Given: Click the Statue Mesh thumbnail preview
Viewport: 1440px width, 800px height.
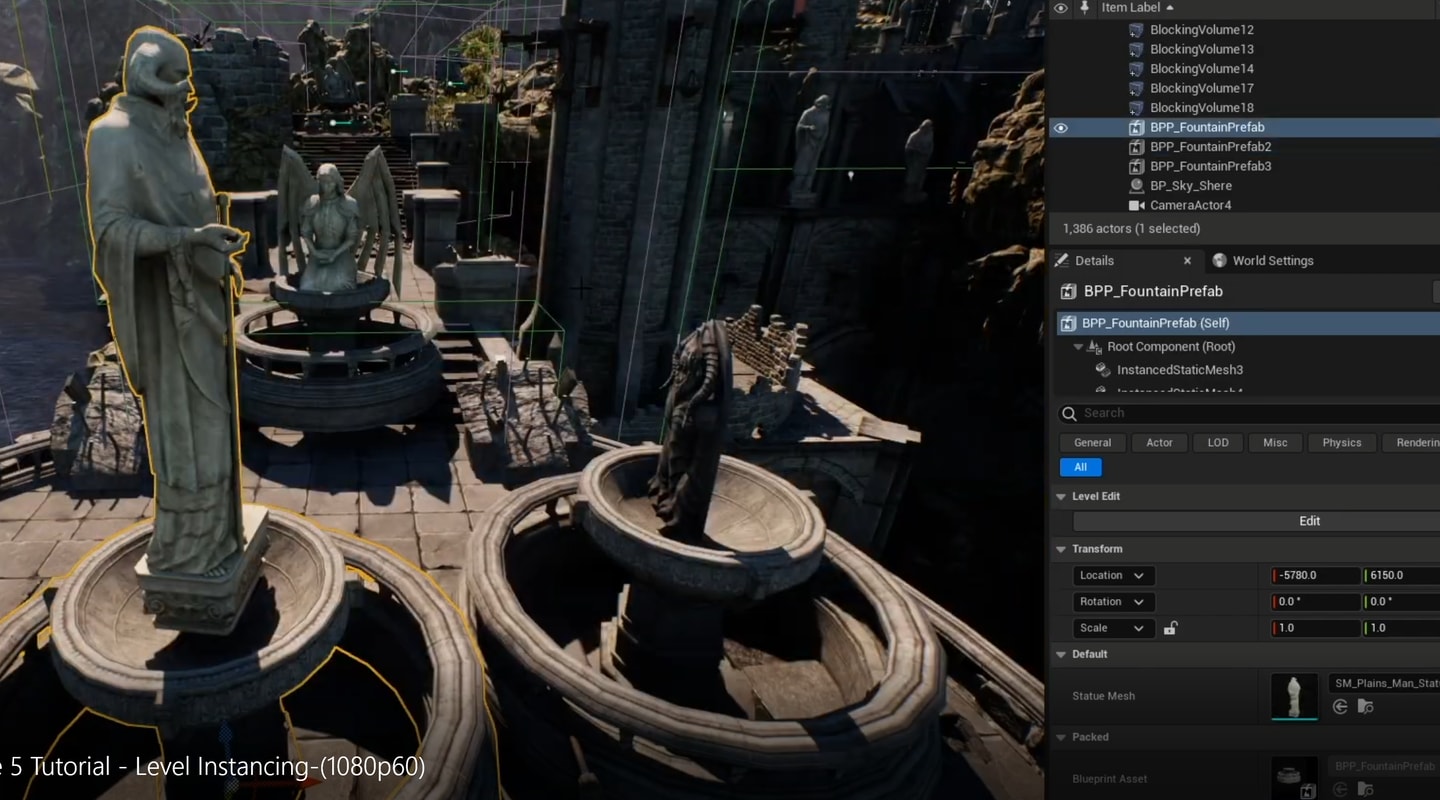Looking at the screenshot, I should [1294, 696].
